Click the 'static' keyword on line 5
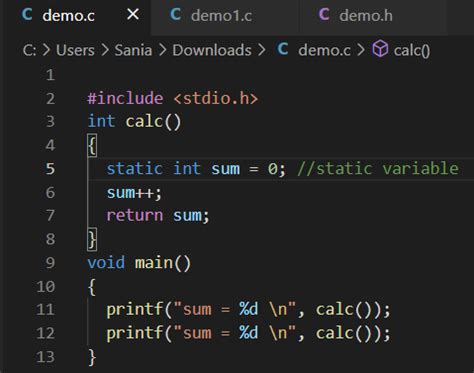Image resolution: width=474 pixels, height=373 pixels. tap(135, 169)
